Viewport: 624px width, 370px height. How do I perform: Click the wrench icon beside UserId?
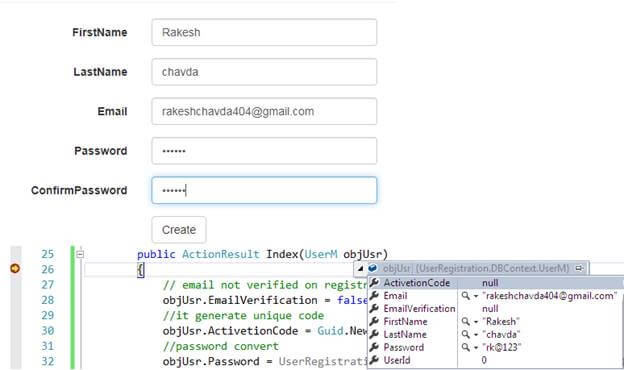(374, 360)
